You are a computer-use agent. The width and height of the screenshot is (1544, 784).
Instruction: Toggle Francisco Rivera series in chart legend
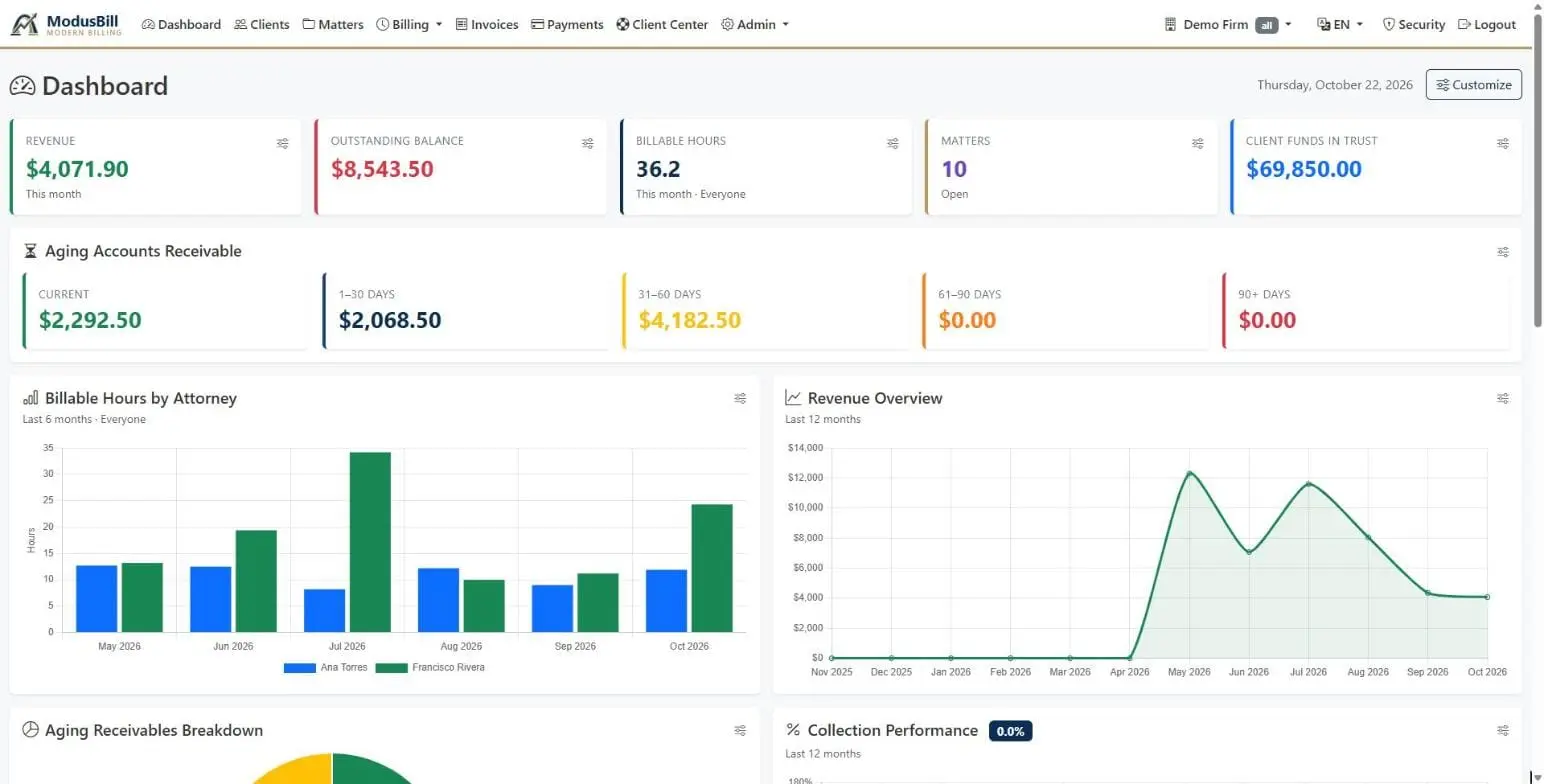[x=430, y=667]
